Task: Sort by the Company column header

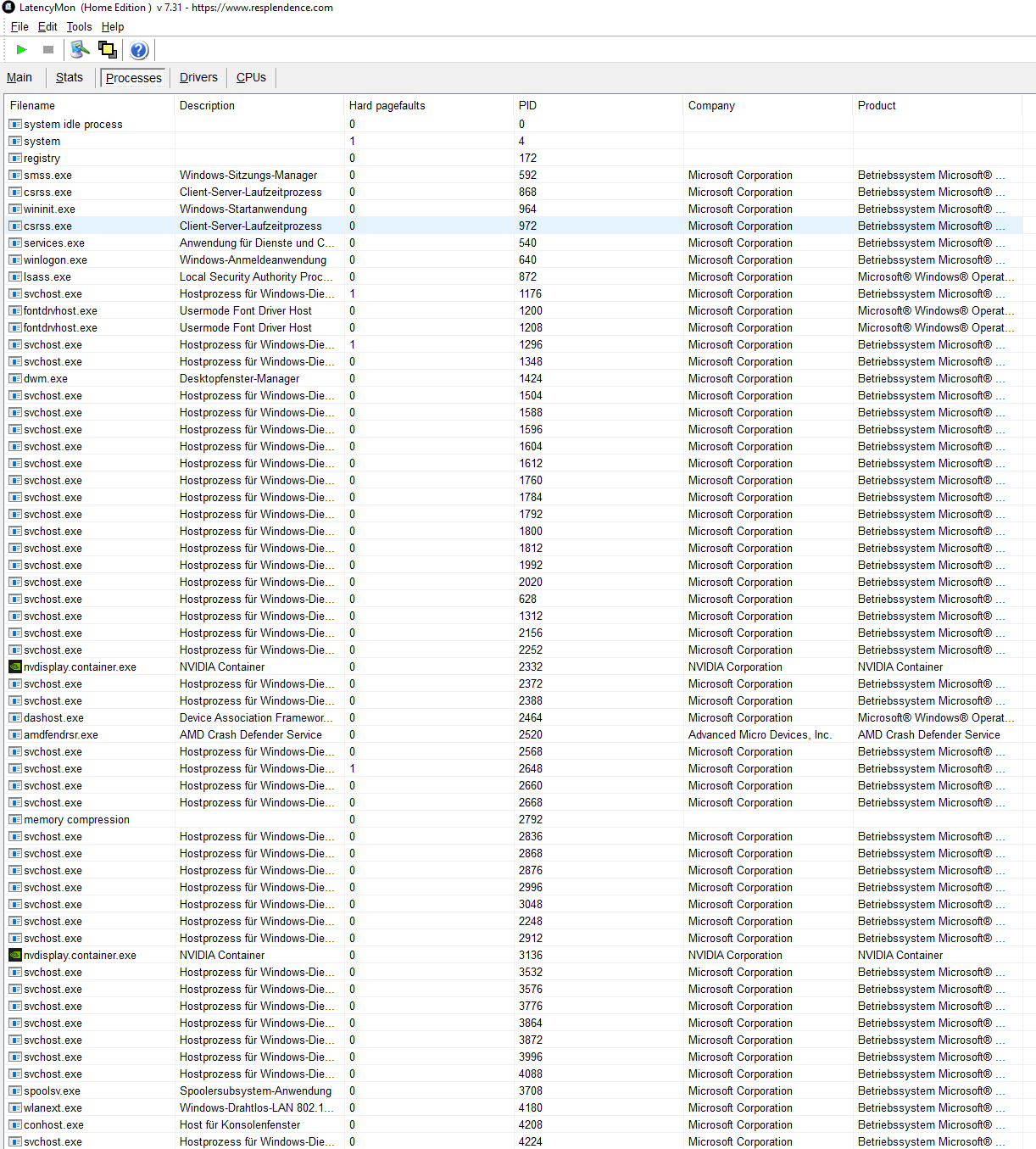Action: (x=768, y=105)
